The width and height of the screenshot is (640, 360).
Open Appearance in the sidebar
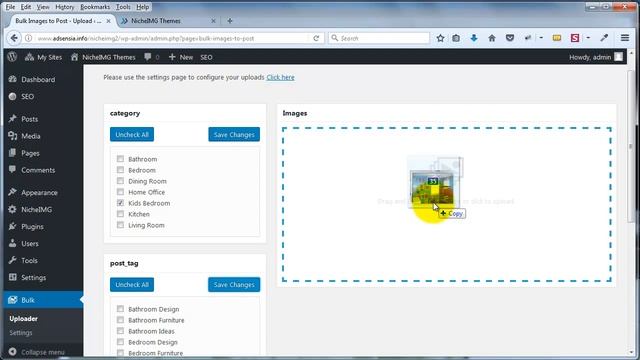pos(39,193)
